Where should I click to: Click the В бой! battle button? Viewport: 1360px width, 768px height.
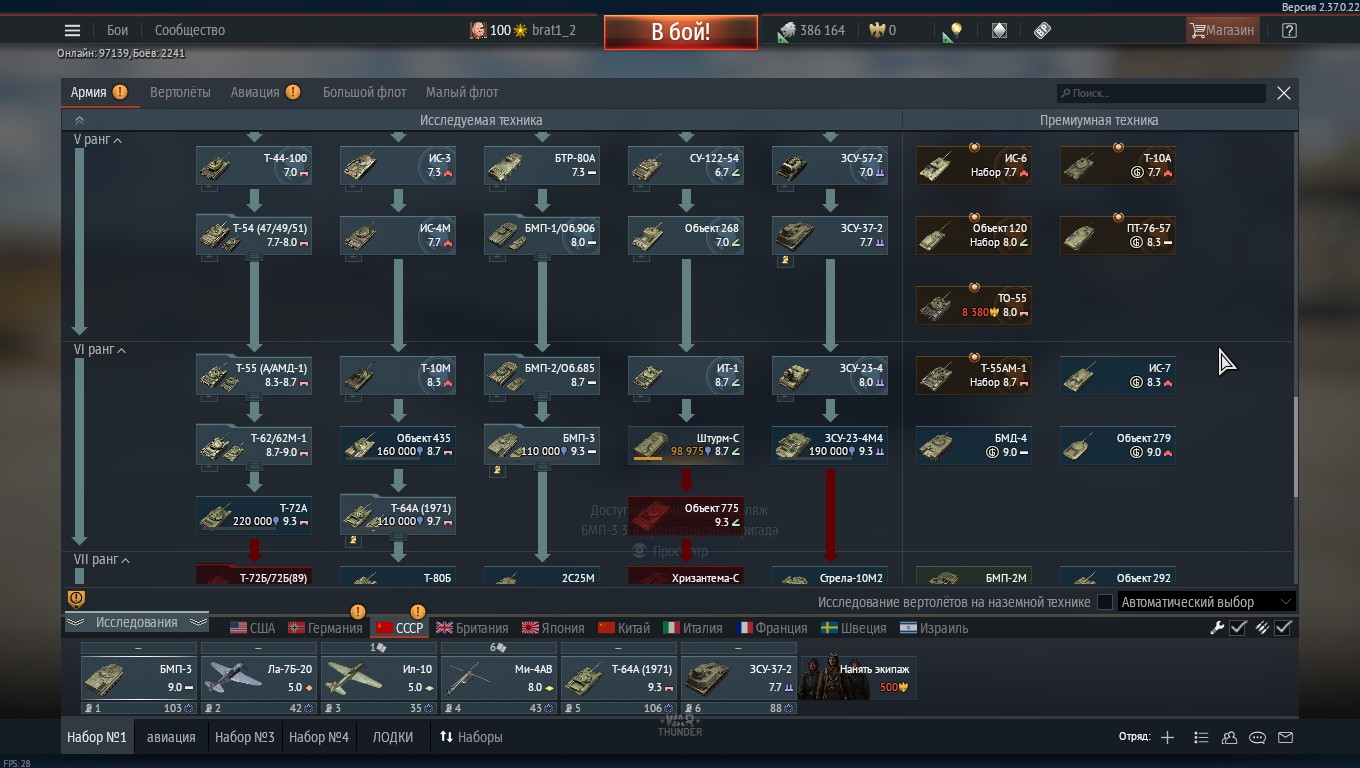click(681, 31)
